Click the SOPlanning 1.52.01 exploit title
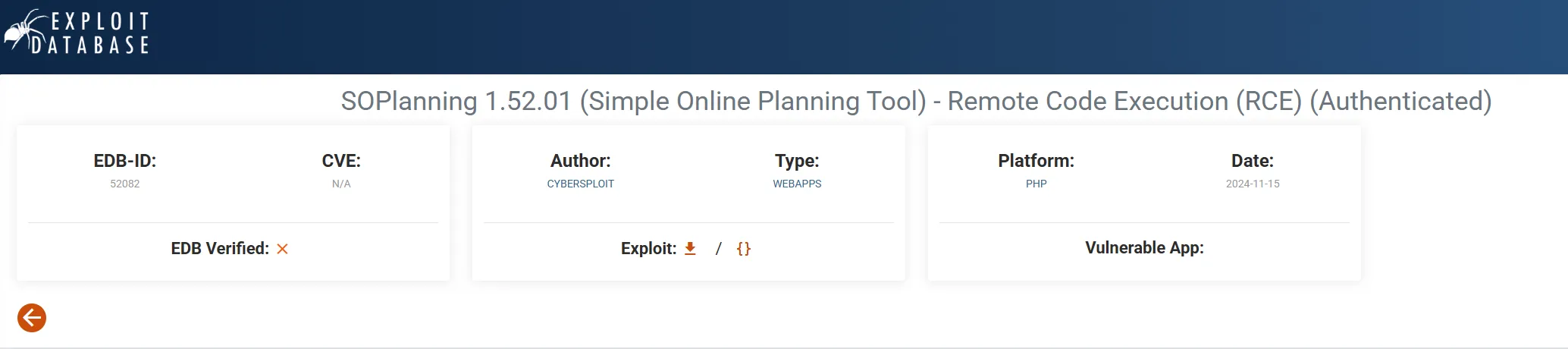 [x=916, y=101]
